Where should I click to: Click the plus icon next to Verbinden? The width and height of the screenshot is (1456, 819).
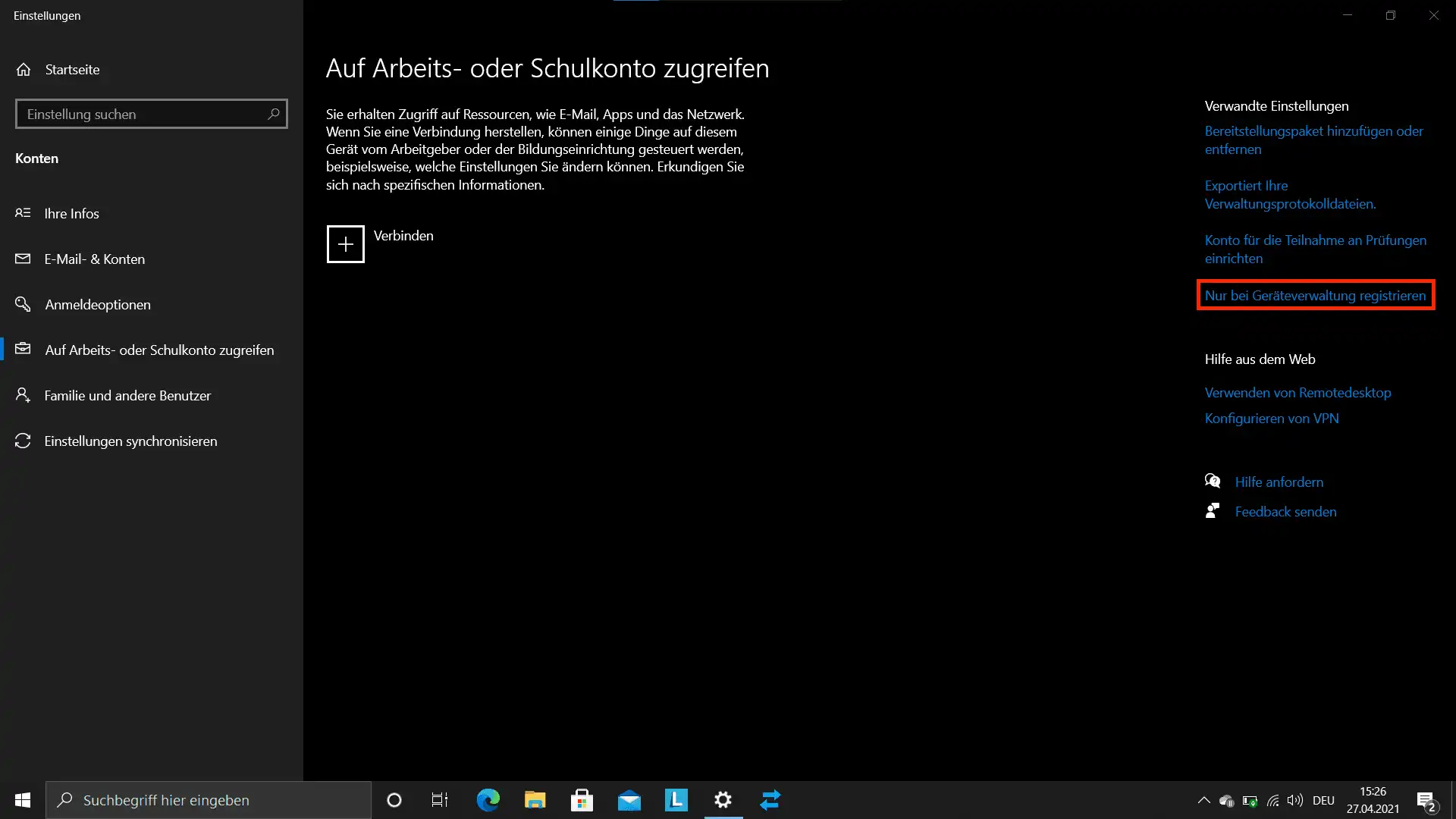[346, 244]
